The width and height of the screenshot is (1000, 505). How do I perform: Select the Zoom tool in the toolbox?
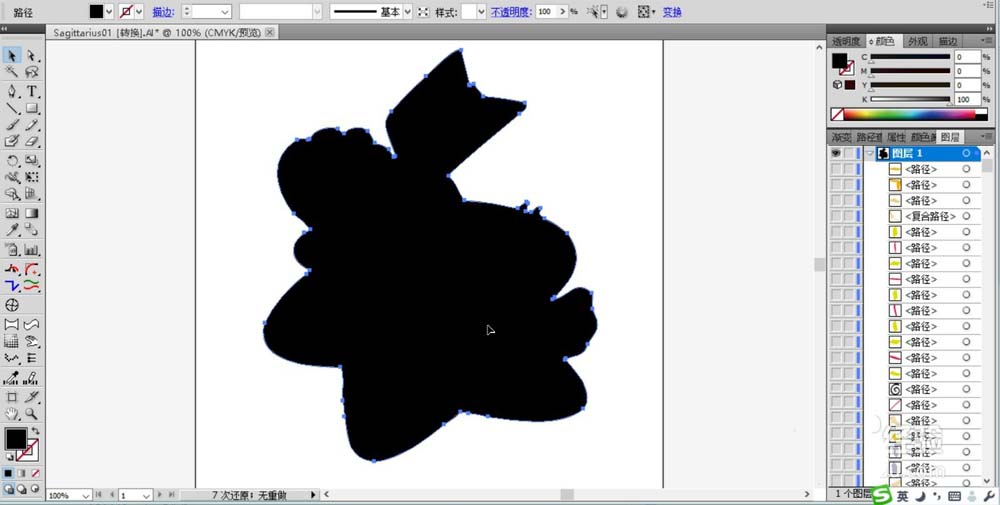click(x=31, y=414)
